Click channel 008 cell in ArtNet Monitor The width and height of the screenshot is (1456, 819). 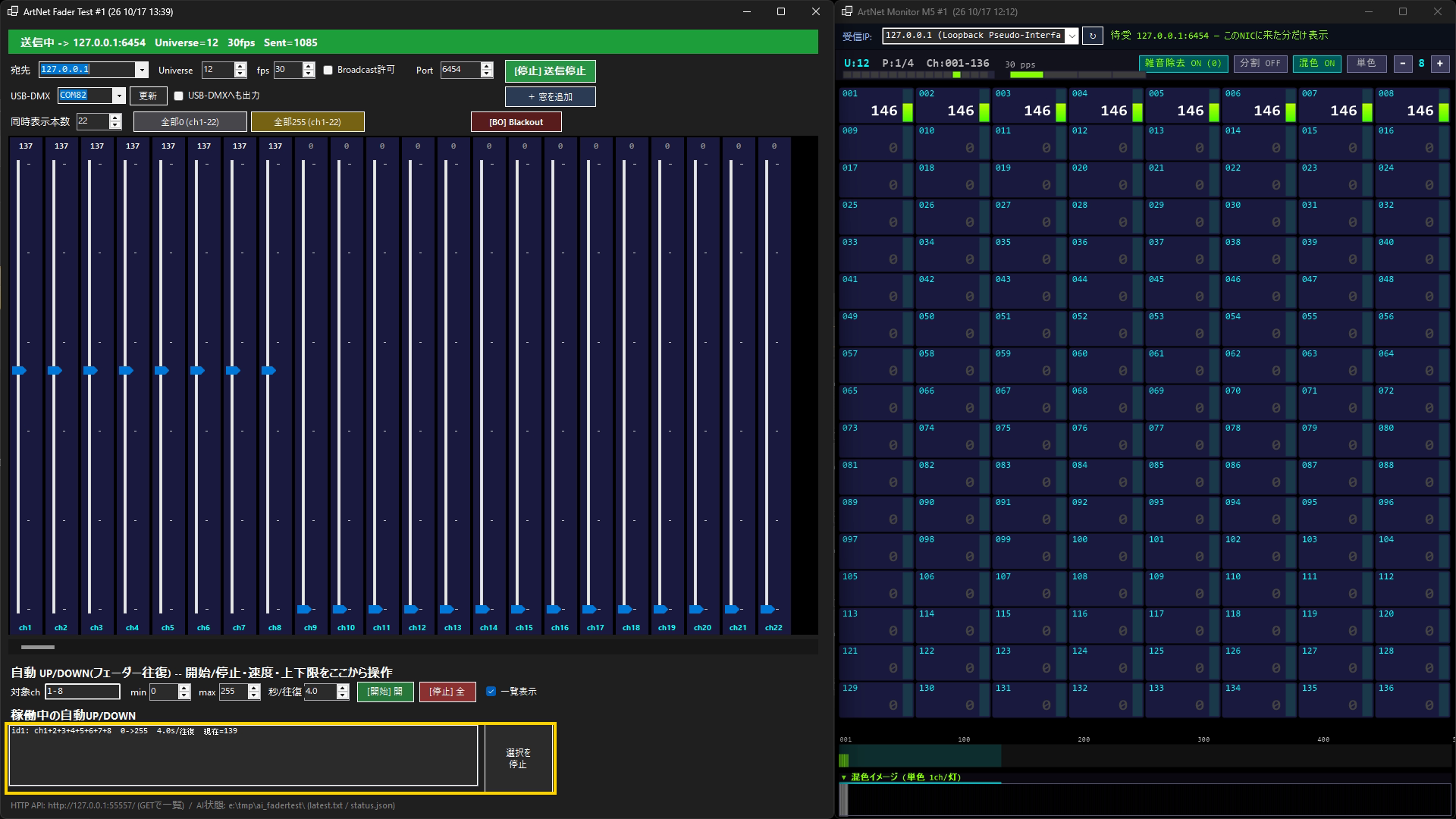pos(1412,104)
